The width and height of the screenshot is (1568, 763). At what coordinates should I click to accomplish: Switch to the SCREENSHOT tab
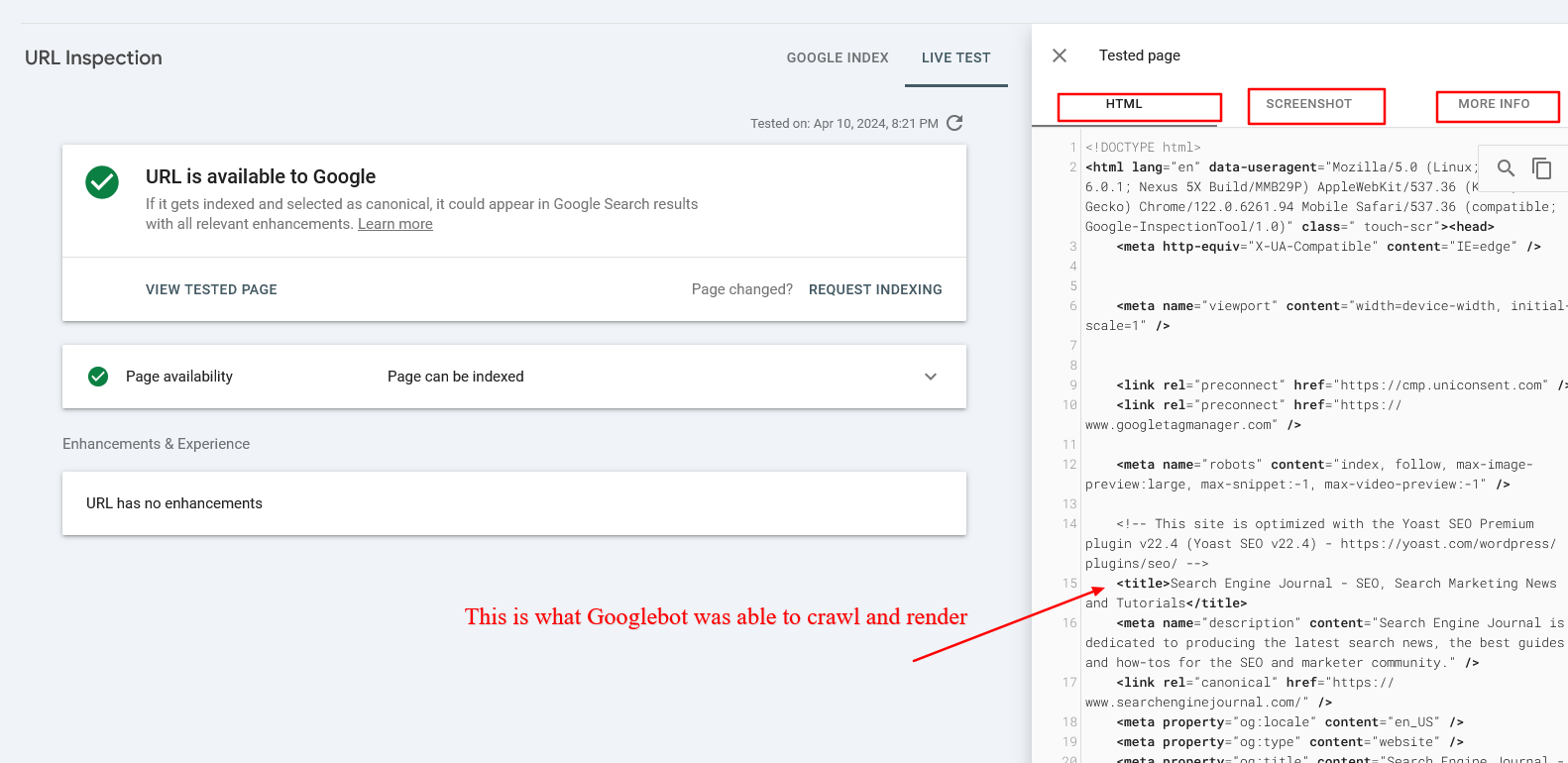(x=1309, y=104)
